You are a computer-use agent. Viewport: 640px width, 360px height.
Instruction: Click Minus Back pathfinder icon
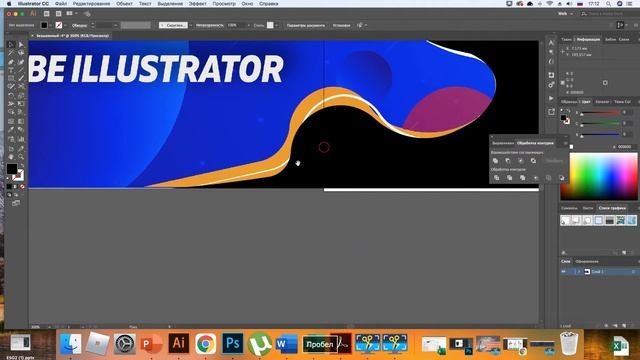(562, 178)
